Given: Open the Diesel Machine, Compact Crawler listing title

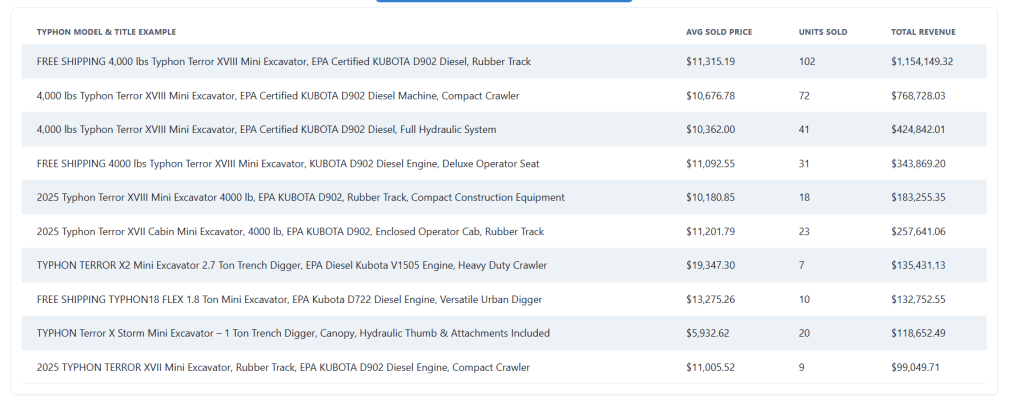Looking at the screenshot, I should [x=278, y=96].
